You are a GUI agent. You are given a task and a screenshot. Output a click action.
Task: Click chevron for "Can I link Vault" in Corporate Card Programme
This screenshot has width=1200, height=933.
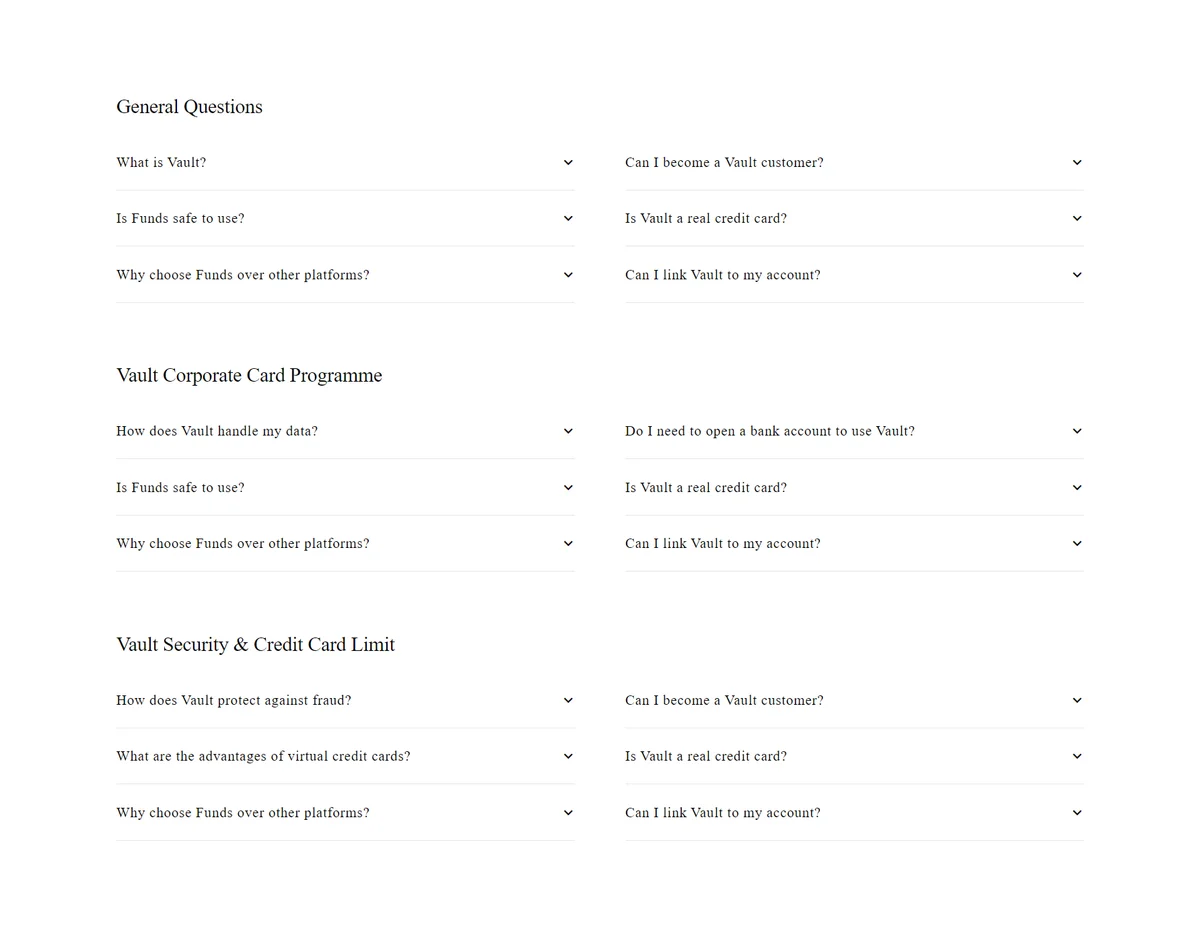coord(1077,543)
